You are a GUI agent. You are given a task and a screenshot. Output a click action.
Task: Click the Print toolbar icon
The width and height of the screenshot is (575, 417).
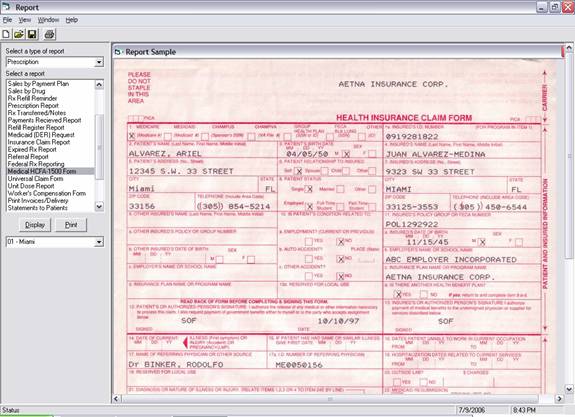point(49,34)
